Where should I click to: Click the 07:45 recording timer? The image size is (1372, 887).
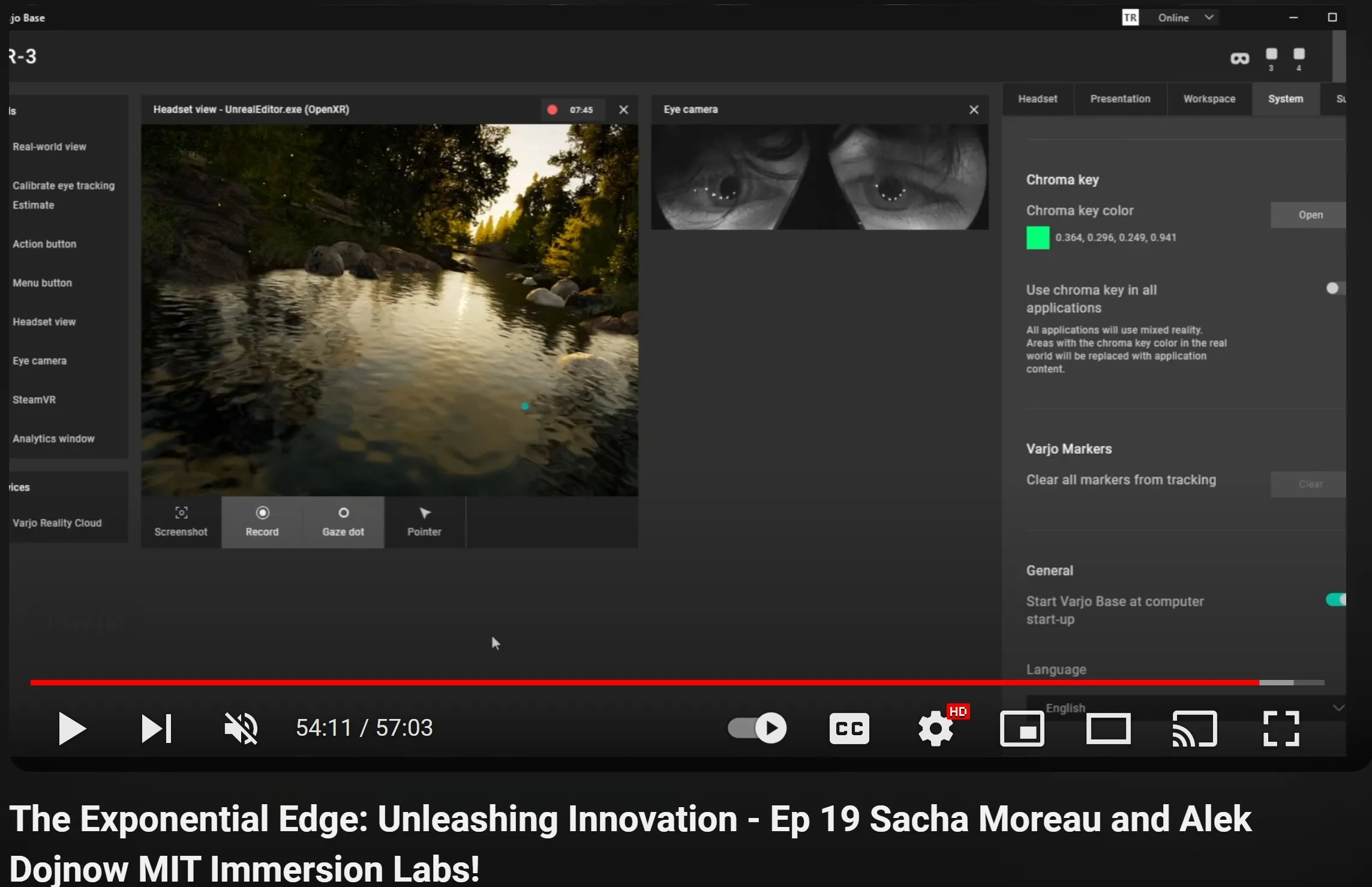click(581, 110)
